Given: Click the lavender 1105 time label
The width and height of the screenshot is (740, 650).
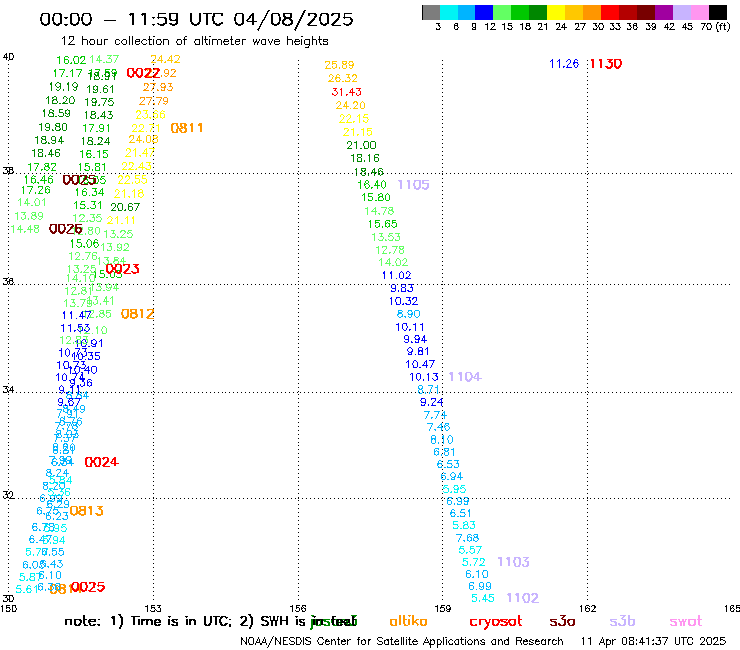Looking at the screenshot, I should click(x=413, y=185).
